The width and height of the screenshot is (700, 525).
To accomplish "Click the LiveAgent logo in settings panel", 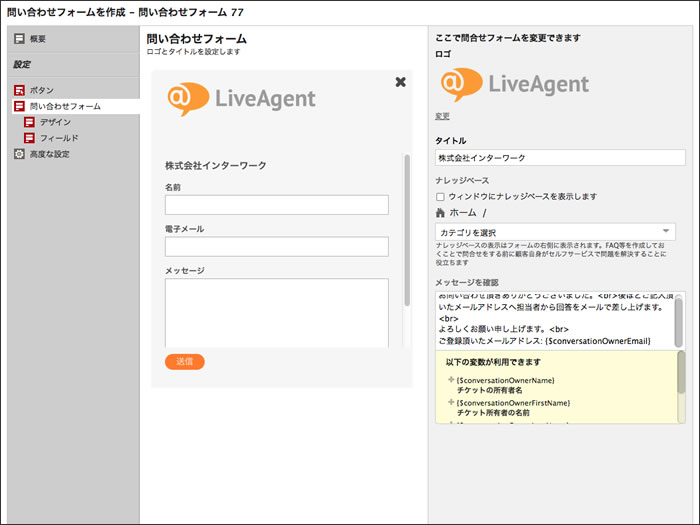I will 515,84.
